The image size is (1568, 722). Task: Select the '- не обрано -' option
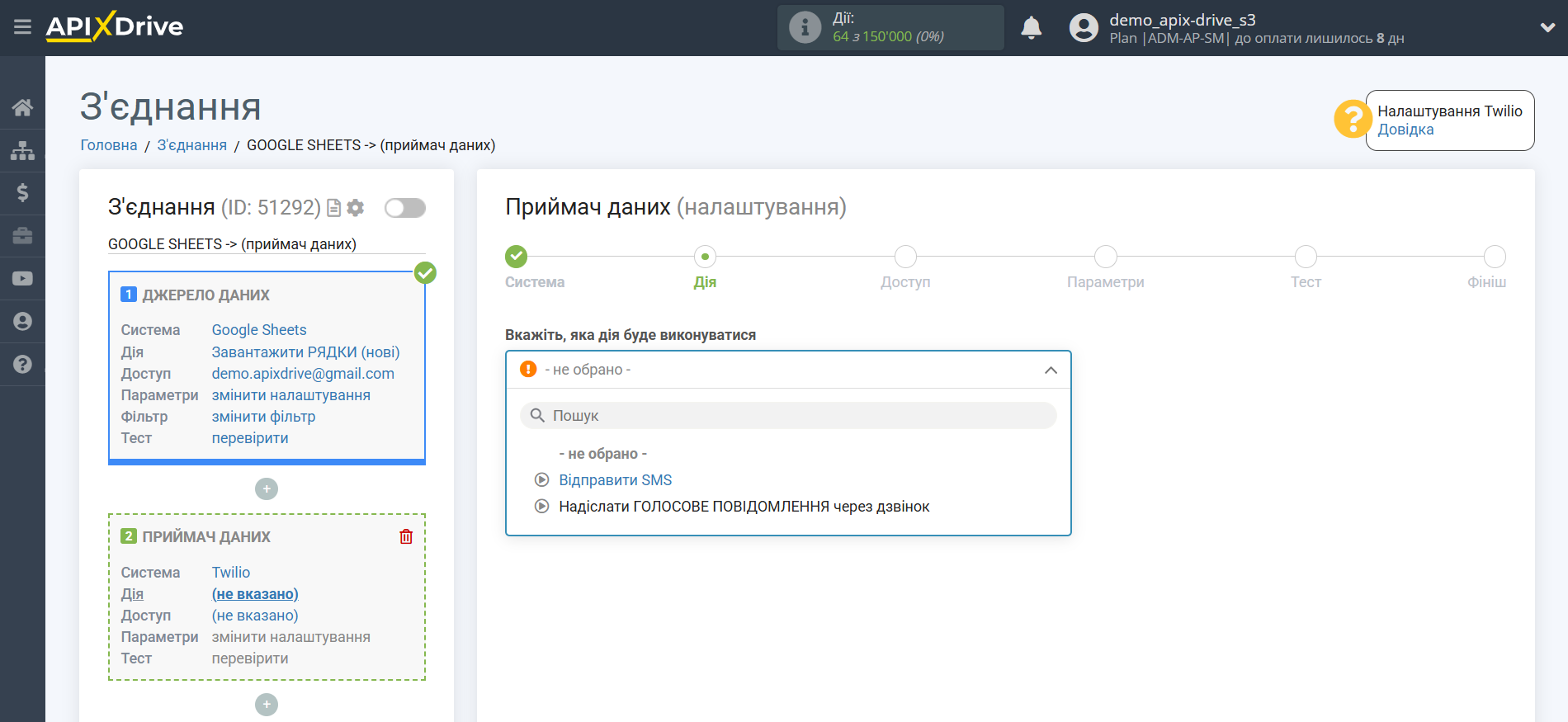pos(603,454)
